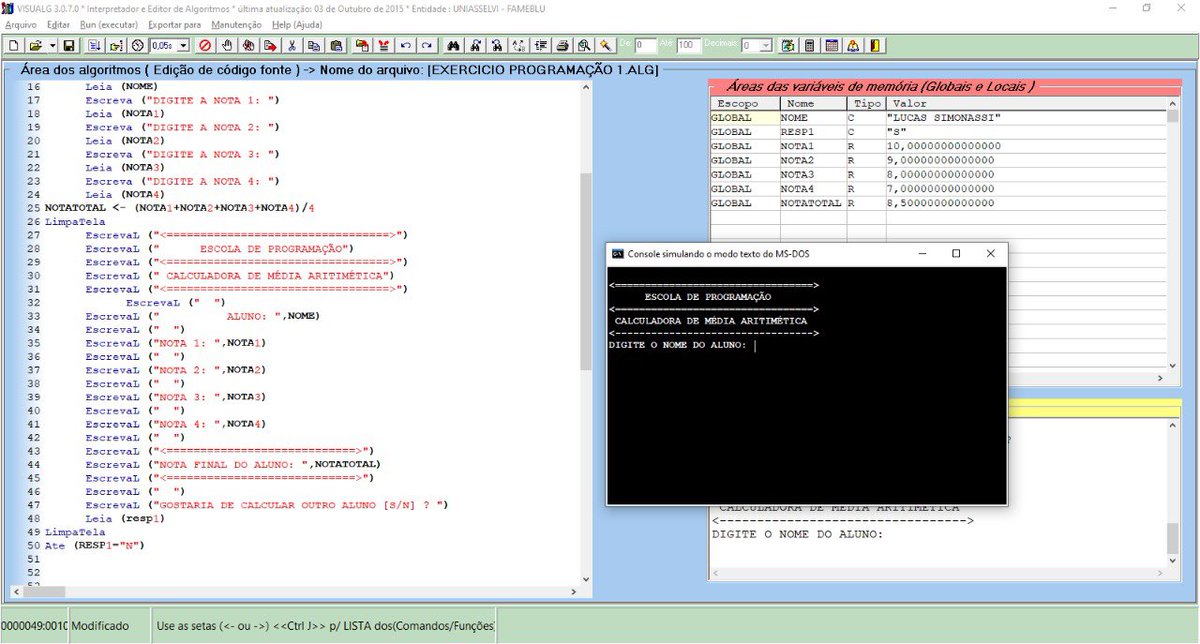Select the RESP1 variable name cell
Screen dimensions: 1200x644
pyautogui.click(x=813, y=132)
